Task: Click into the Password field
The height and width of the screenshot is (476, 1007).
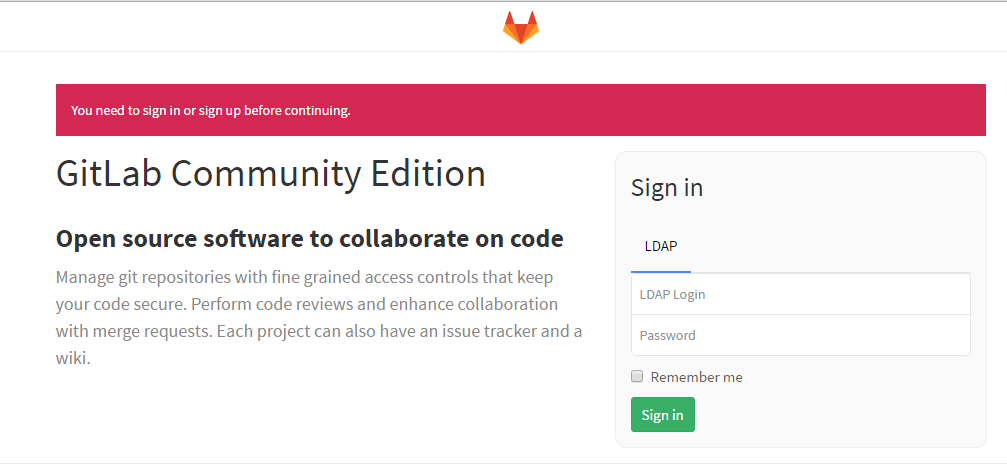Action: click(x=800, y=335)
